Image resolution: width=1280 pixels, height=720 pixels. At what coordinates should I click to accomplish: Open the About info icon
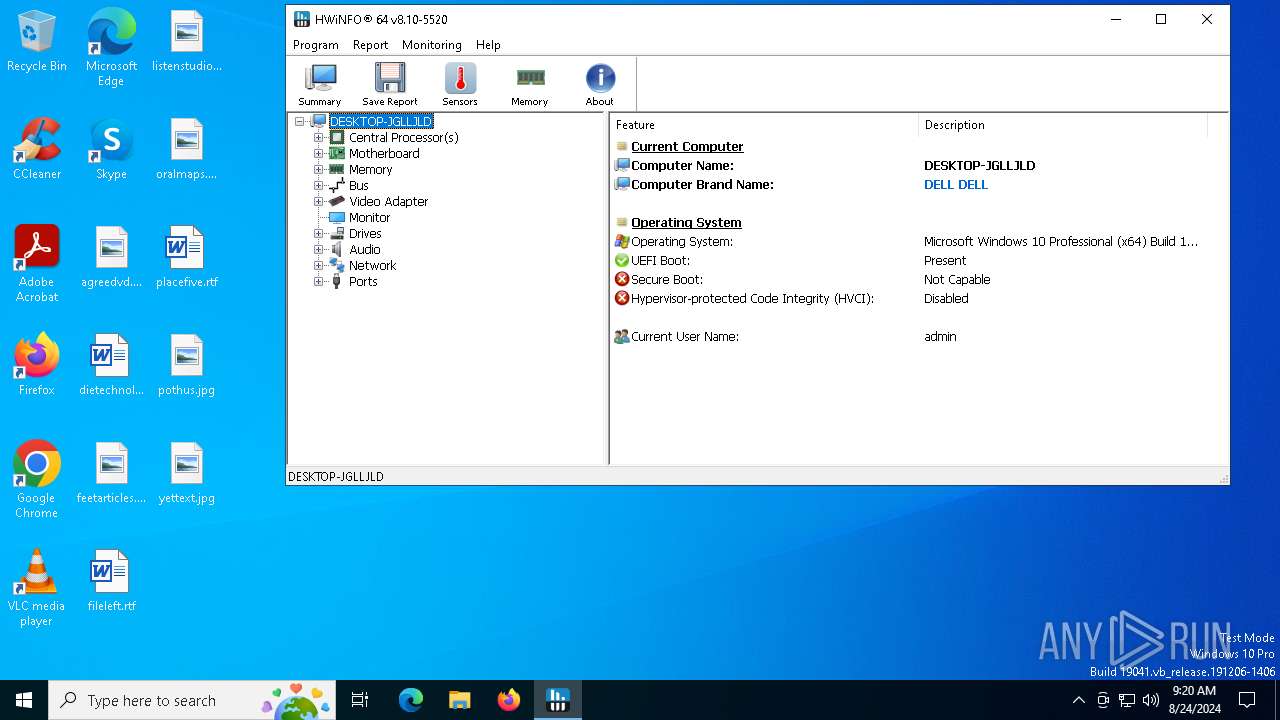click(x=600, y=84)
